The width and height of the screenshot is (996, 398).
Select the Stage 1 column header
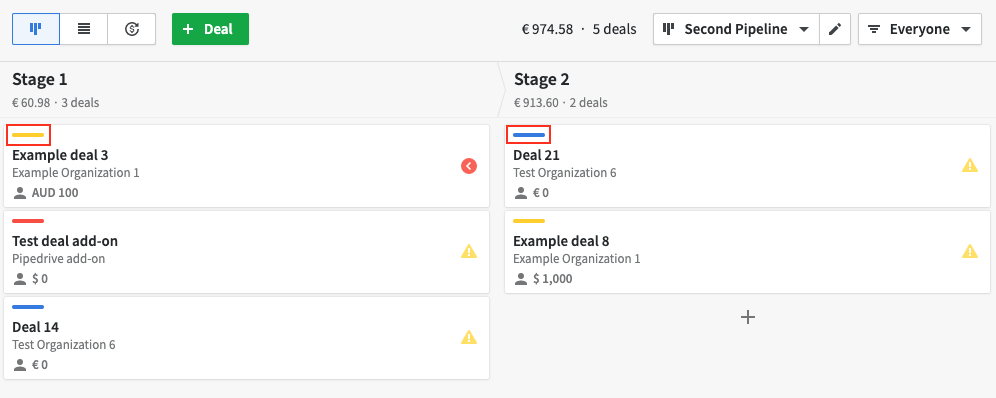[x=249, y=90]
